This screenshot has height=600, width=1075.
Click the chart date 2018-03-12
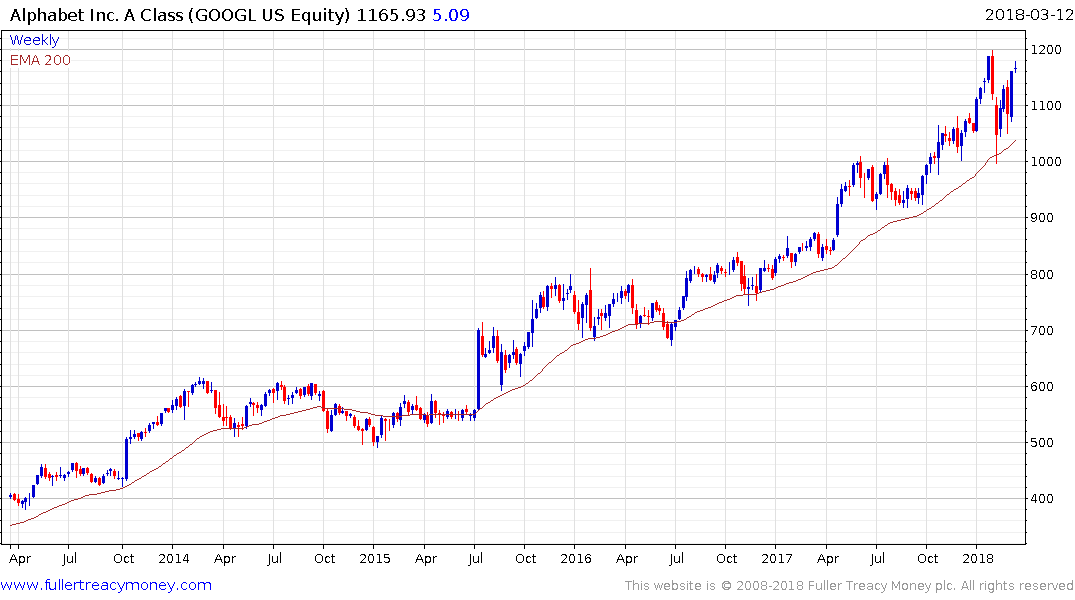pos(1028,14)
